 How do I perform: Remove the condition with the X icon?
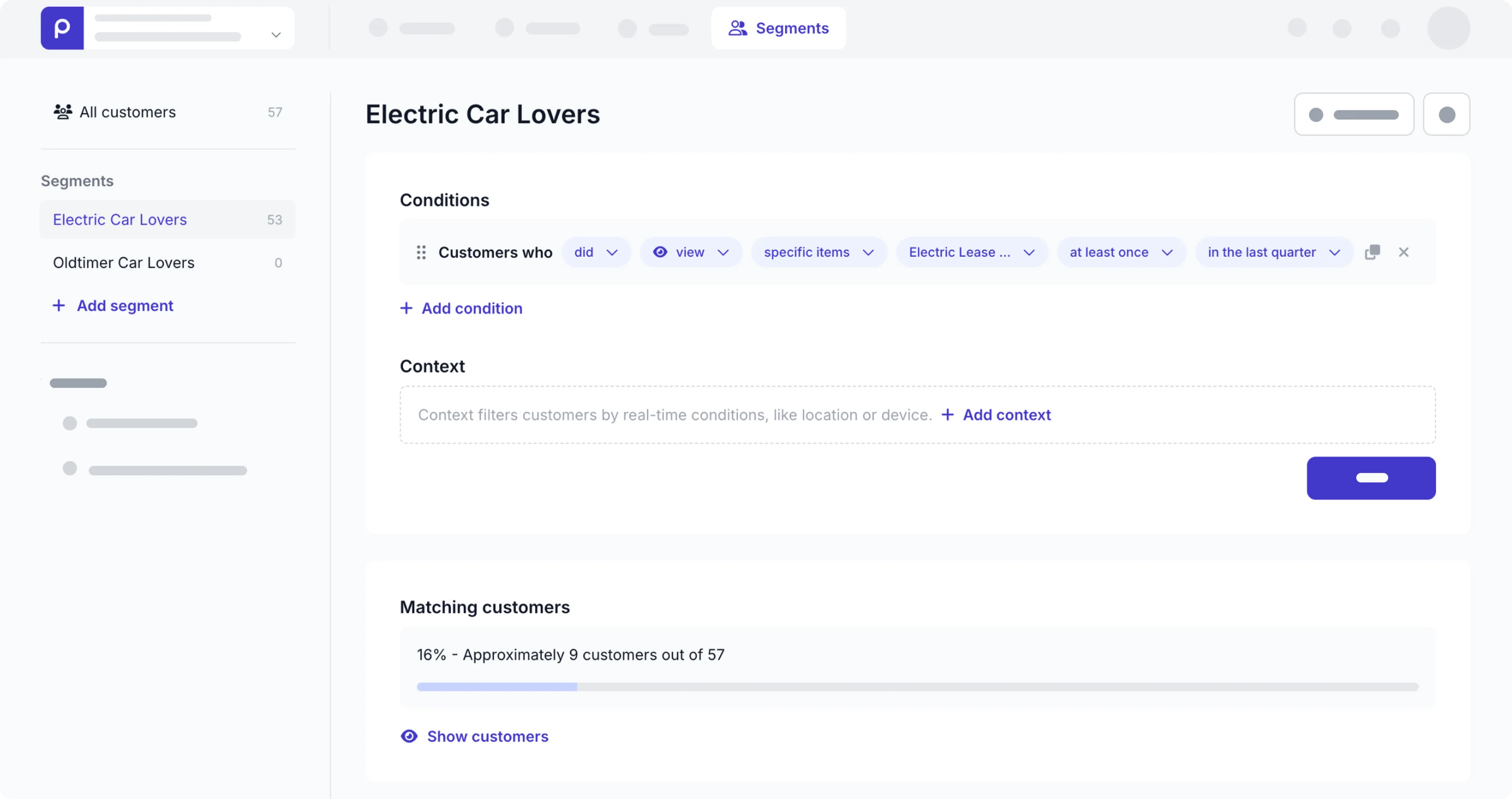click(1403, 252)
